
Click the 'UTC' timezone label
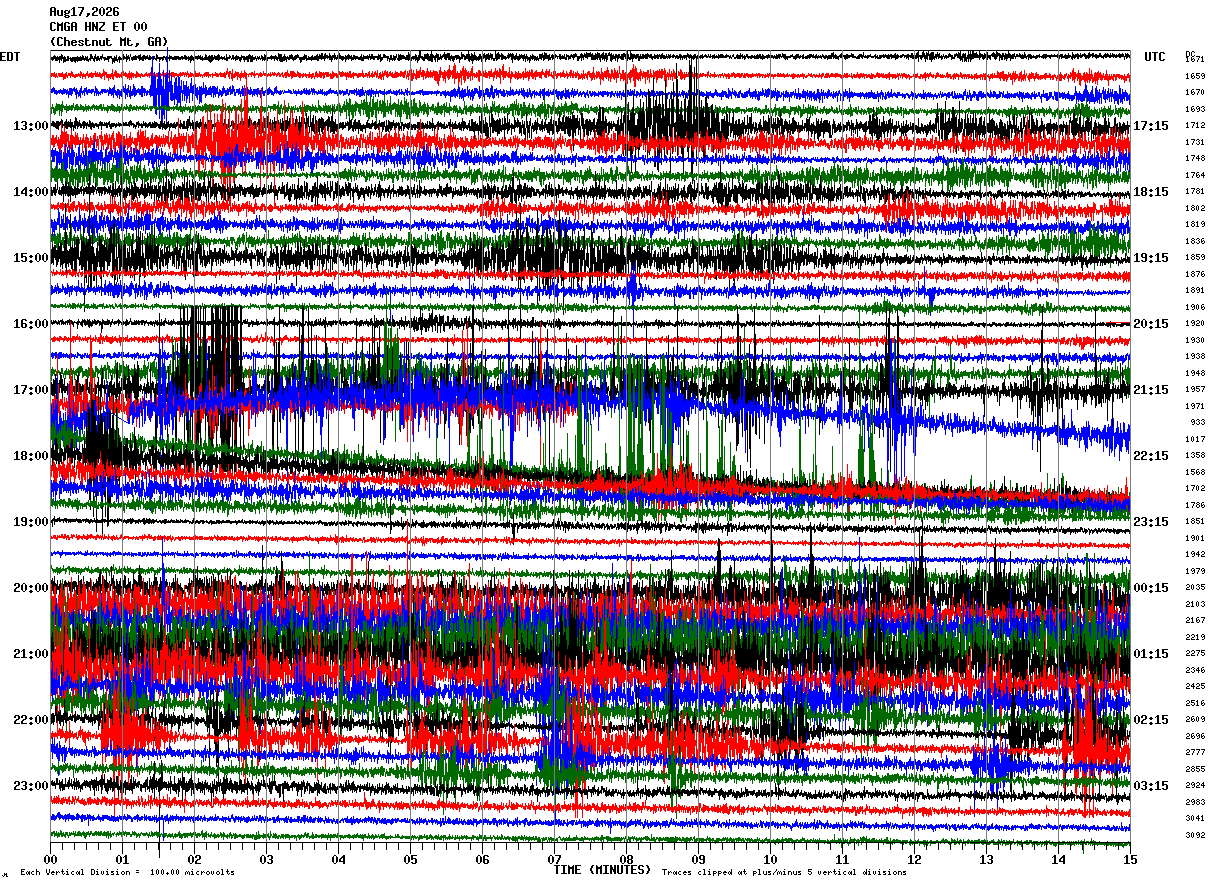click(1155, 57)
